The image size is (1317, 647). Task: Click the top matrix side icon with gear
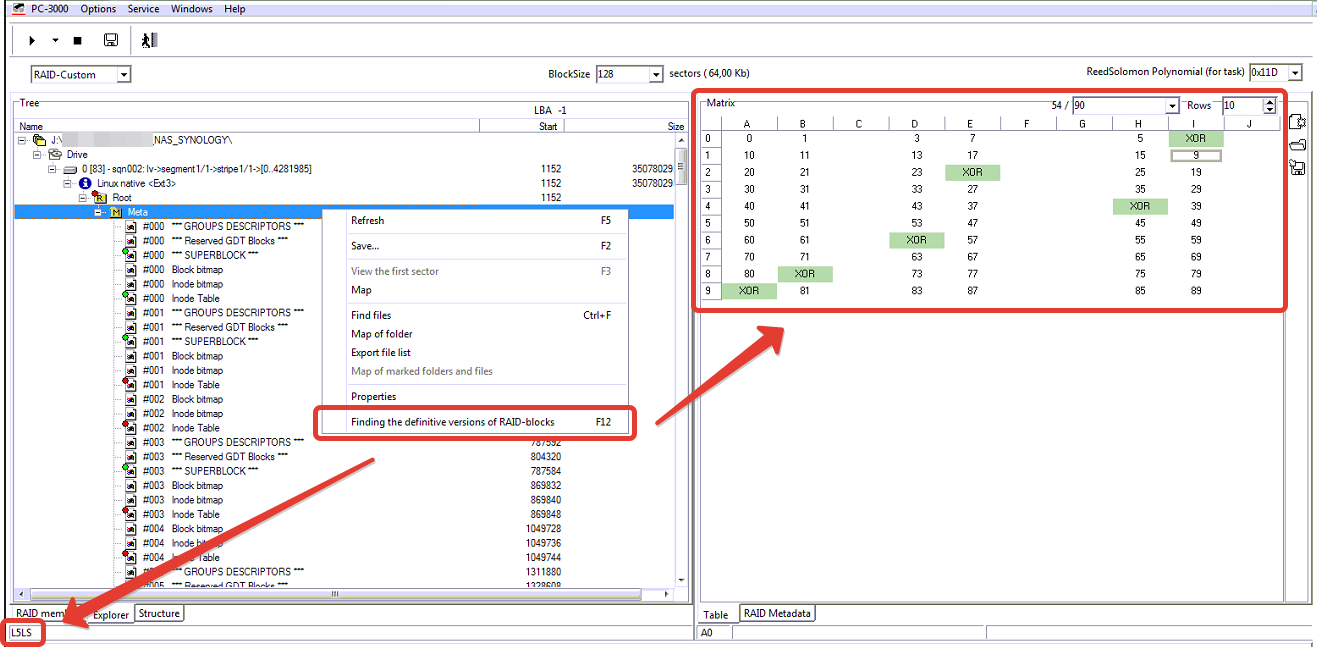[1298, 122]
